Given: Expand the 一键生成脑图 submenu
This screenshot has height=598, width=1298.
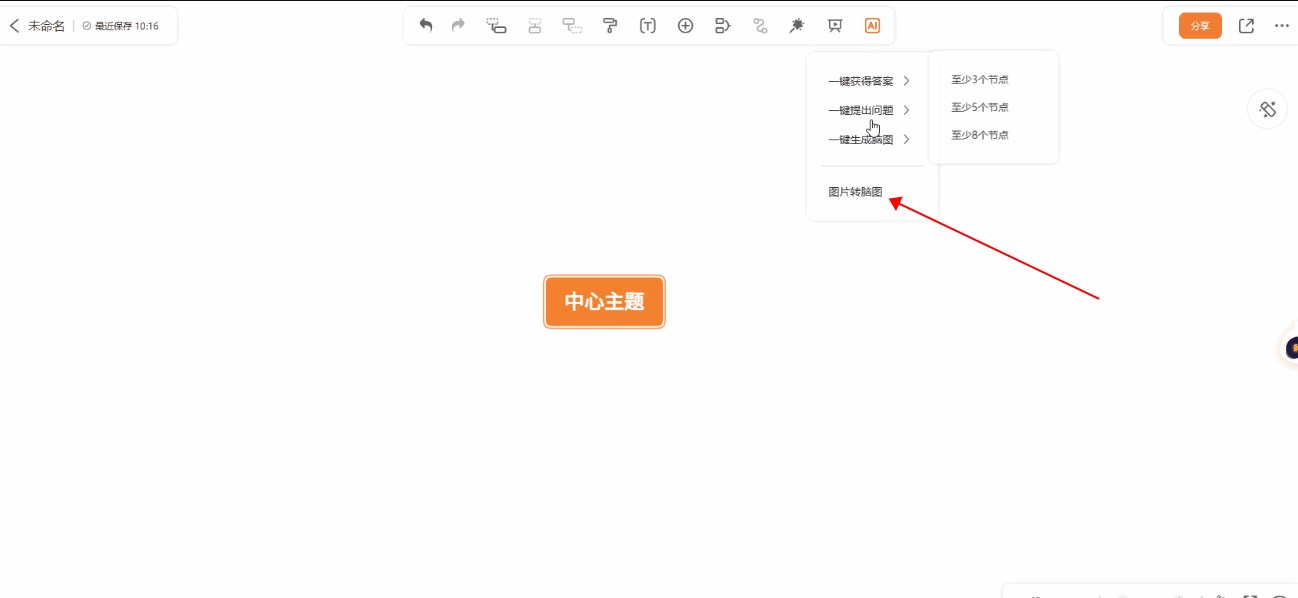Looking at the screenshot, I should click(x=868, y=140).
